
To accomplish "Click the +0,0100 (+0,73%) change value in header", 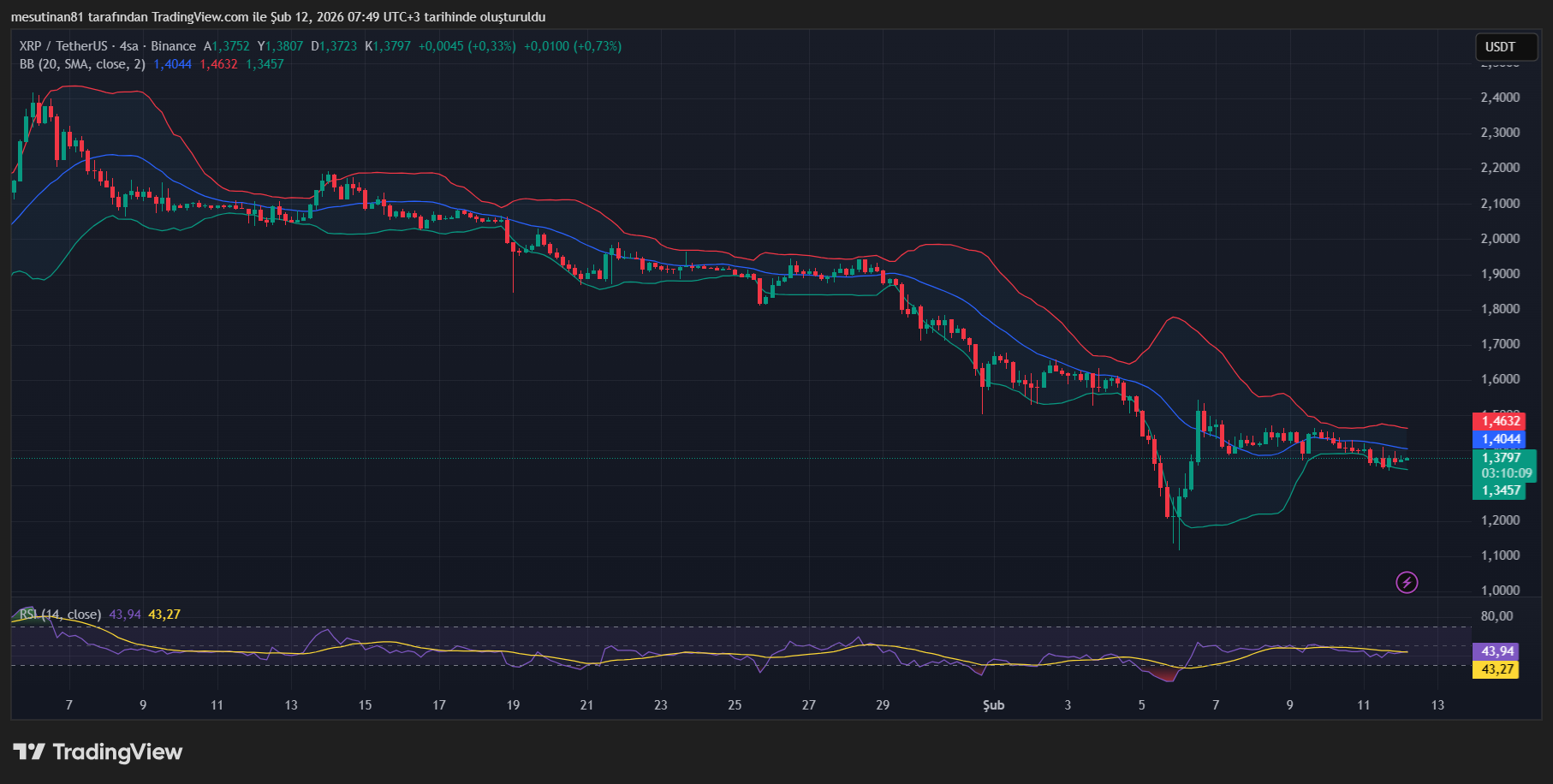I will click(x=572, y=46).
